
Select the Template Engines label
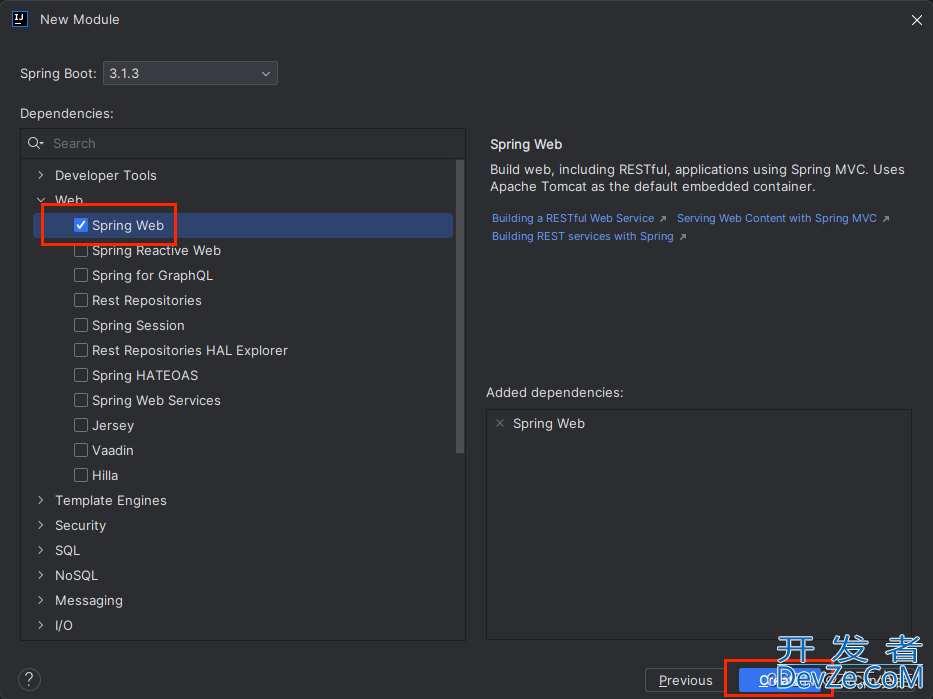click(111, 500)
